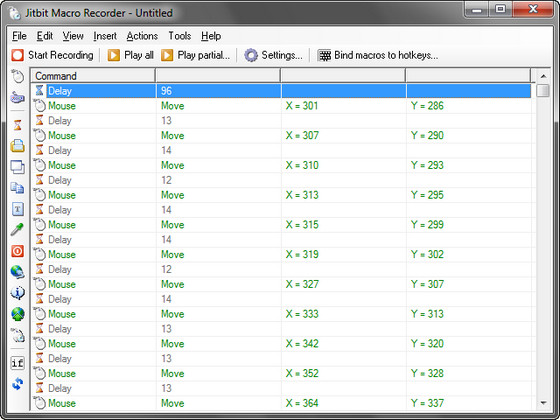The image size is (560, 420).
Task: Click the play macro file sidebar icon
Action: click(x=17, y=335)
